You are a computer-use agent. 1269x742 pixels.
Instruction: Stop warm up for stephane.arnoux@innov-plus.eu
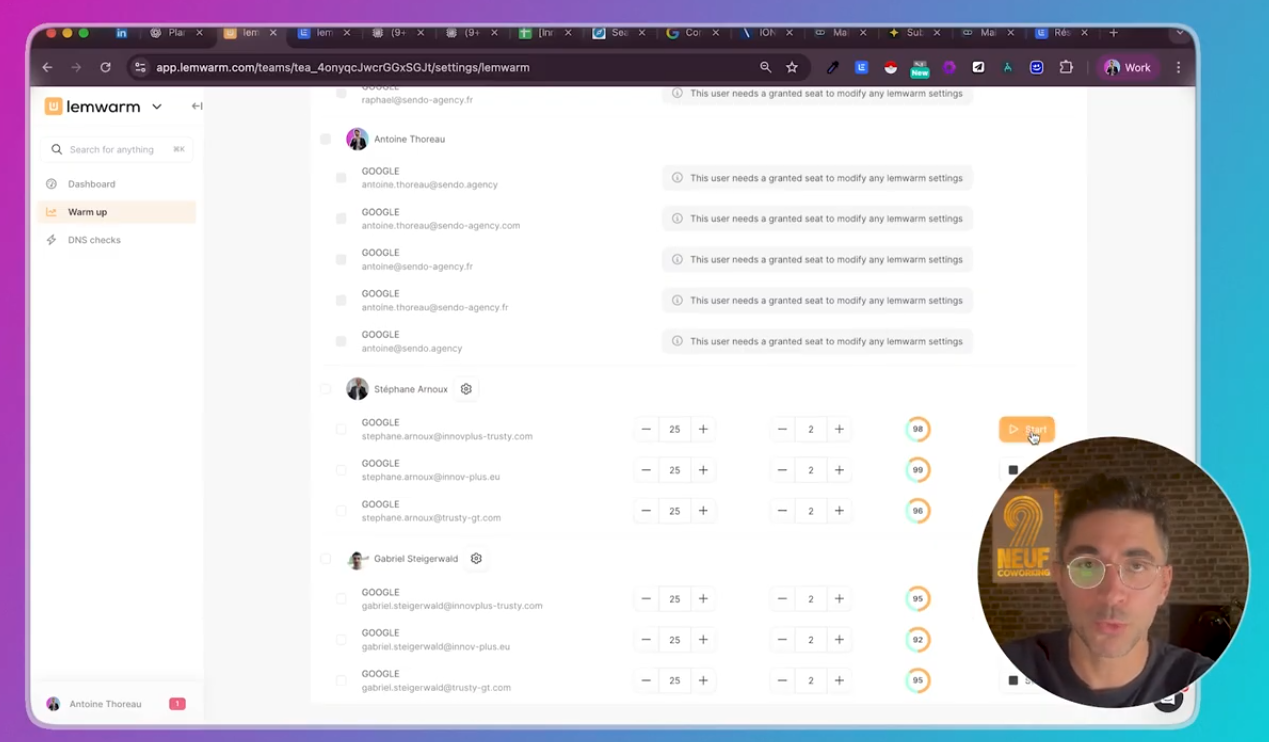1013,470
